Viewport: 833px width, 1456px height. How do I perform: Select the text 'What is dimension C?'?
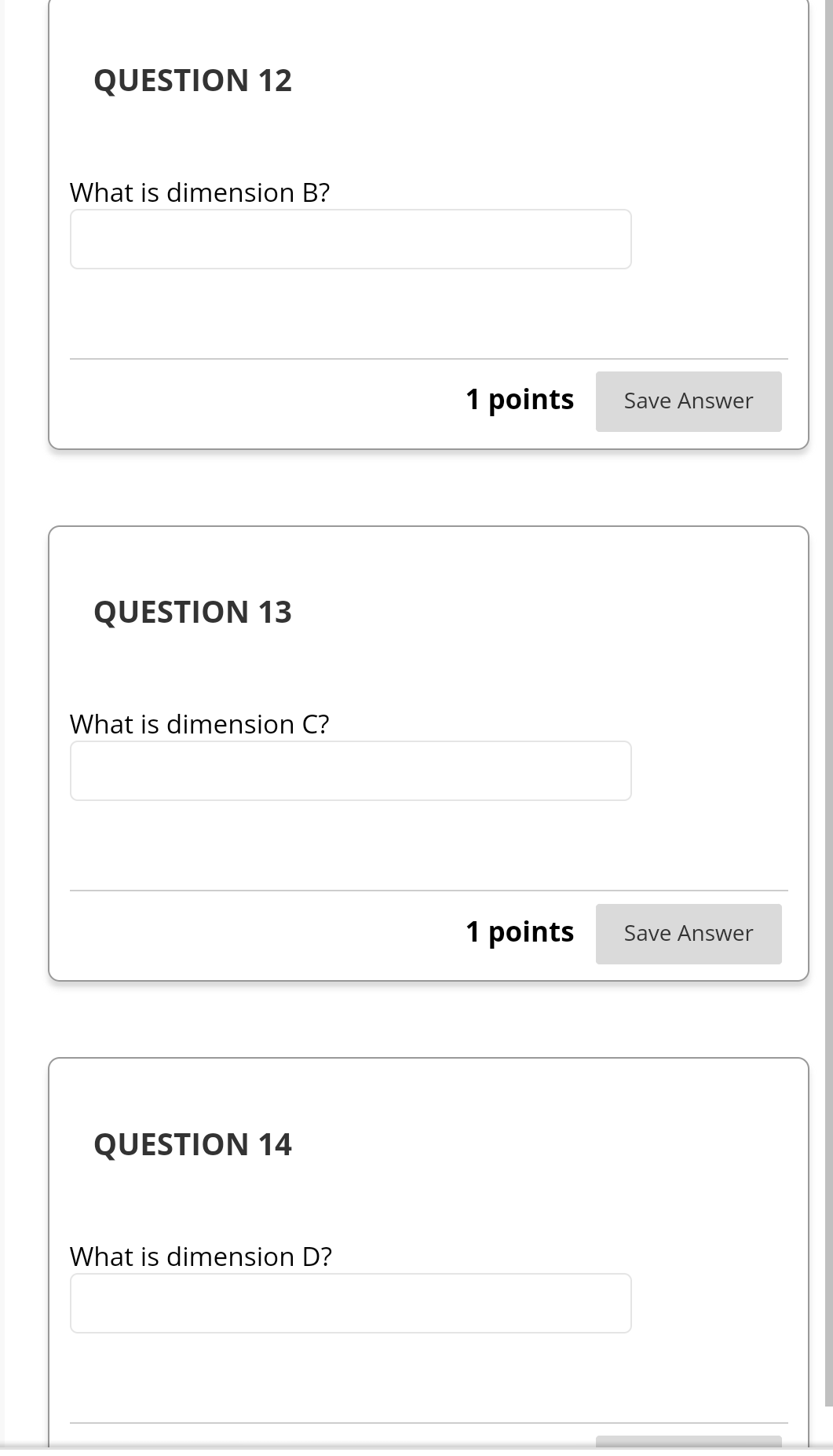pos(200,723)
